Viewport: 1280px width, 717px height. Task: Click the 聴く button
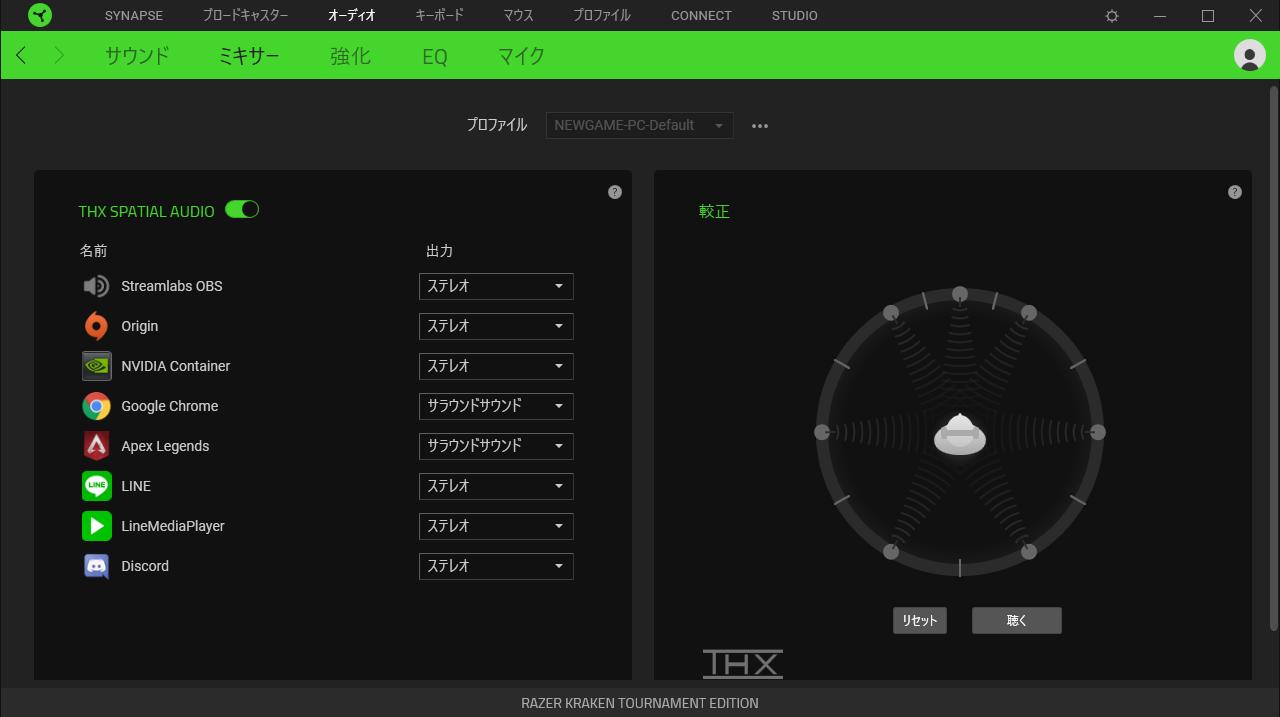[x=1017, y=620]
